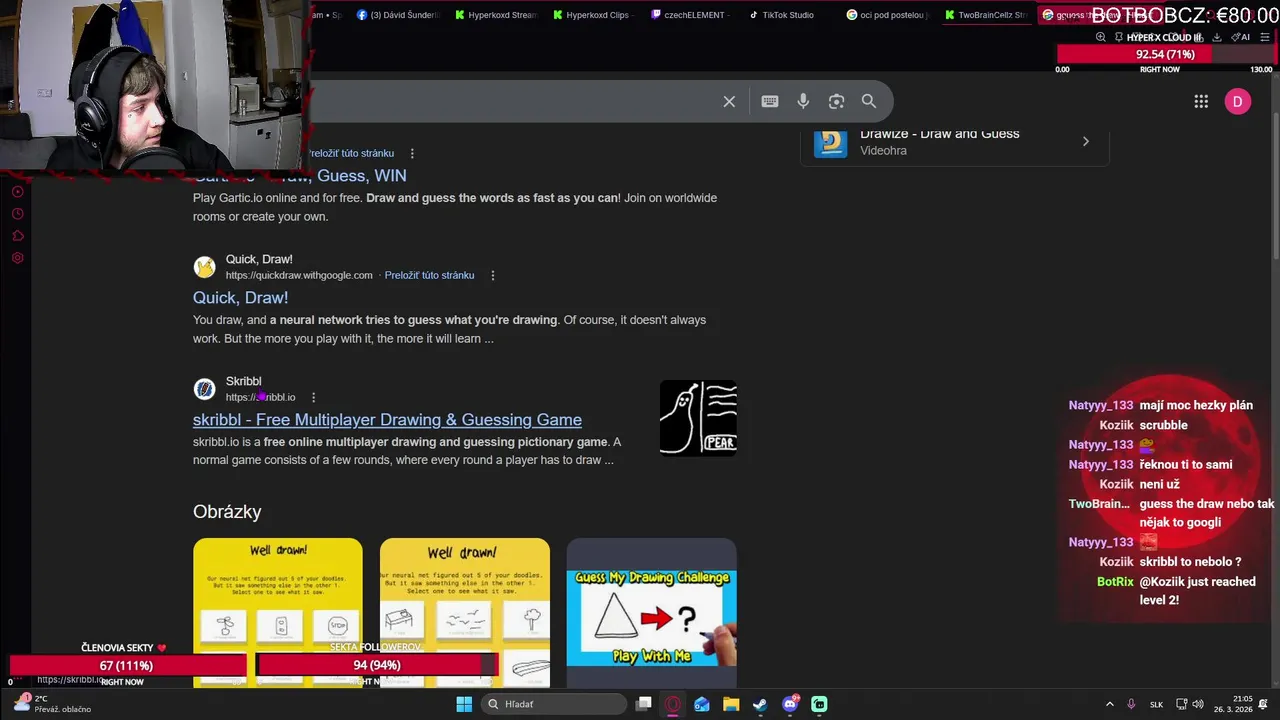Switch the SLK keyboard language indicator

click(1156, 704)
